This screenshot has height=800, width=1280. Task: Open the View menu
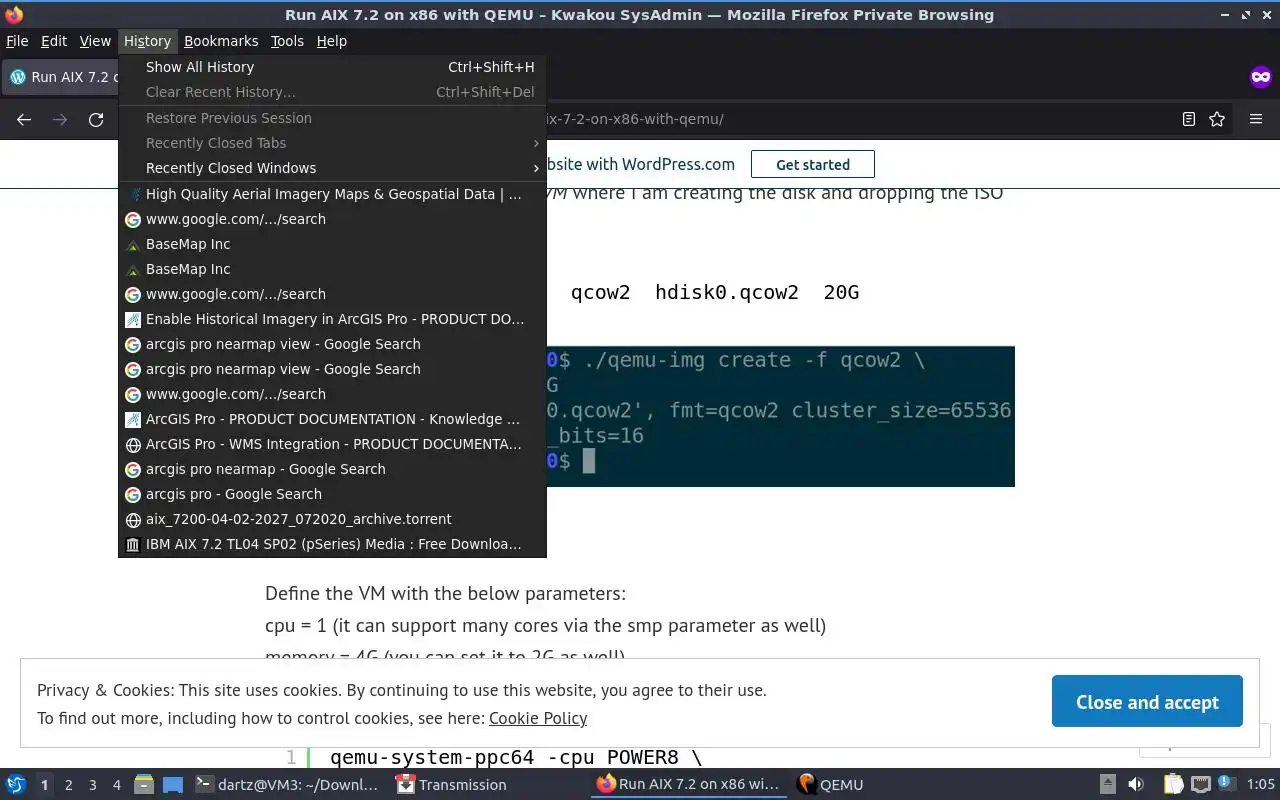(x=95, y=41)
